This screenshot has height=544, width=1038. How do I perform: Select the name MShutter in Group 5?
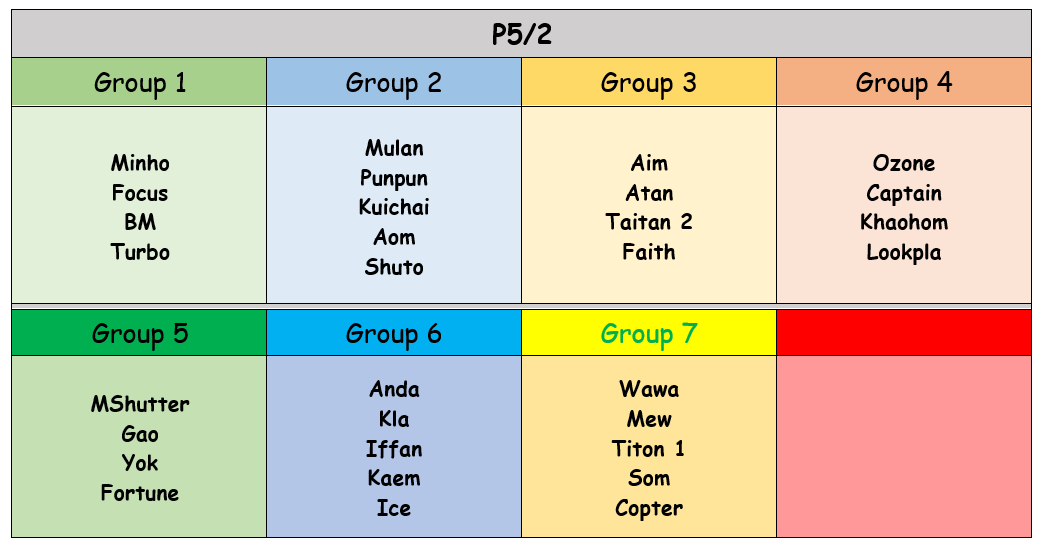(140, 404)
